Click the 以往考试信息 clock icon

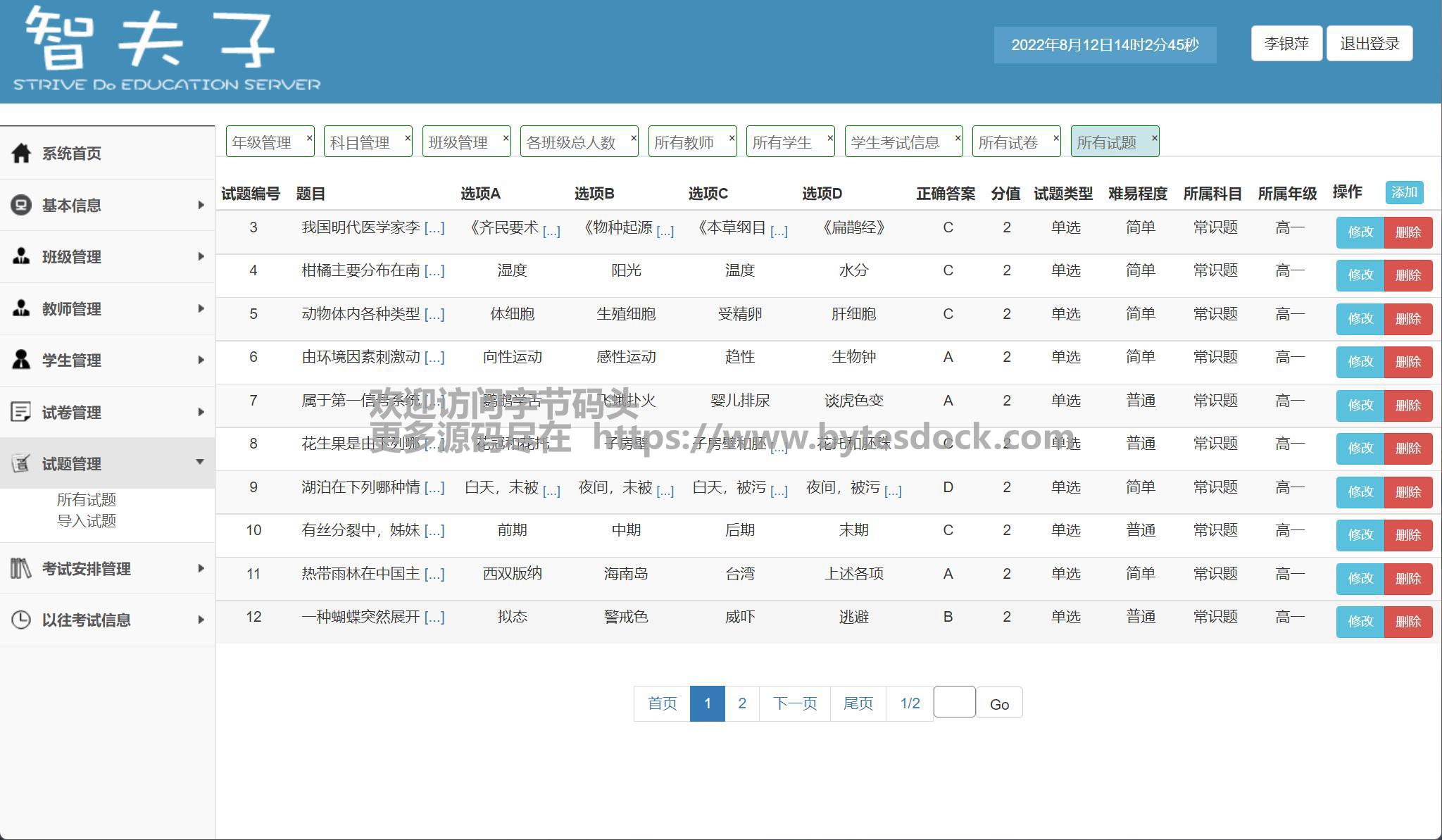point(21,620)
